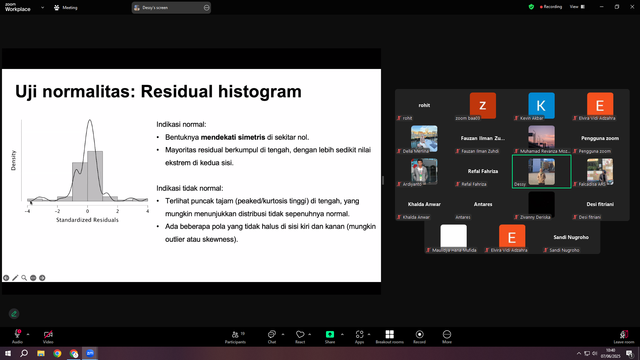Select Fauzan Ilman Zuhdi participant tile
The image size is (640, 360).
(483, 139)
